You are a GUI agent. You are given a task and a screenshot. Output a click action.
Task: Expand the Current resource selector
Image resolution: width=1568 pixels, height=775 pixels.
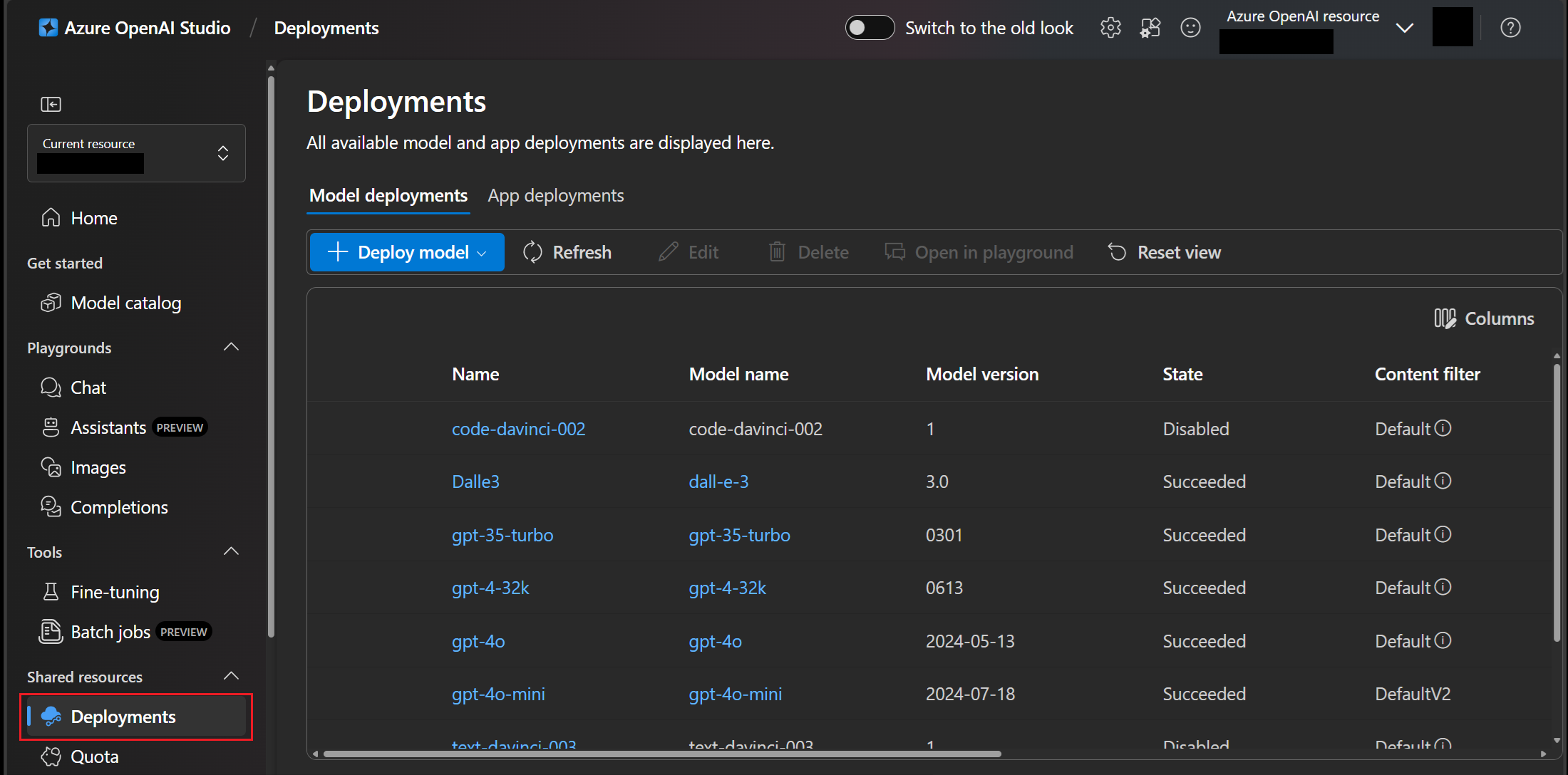point(222,153)
